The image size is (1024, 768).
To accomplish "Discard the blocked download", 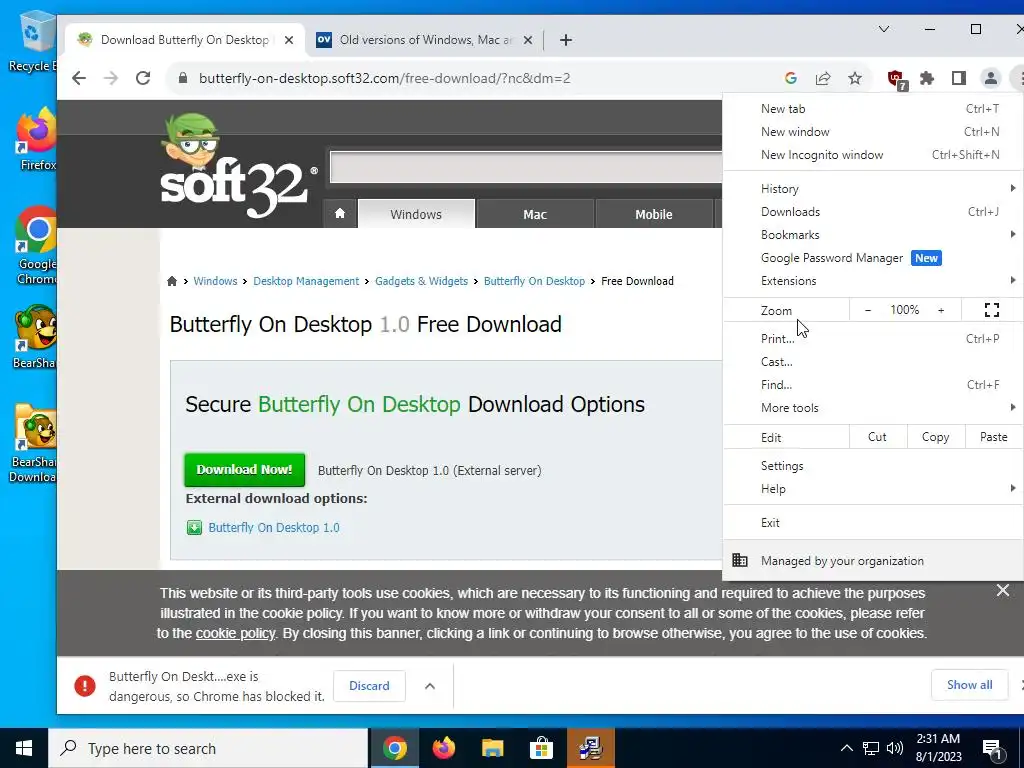I will tap(369, 686).
